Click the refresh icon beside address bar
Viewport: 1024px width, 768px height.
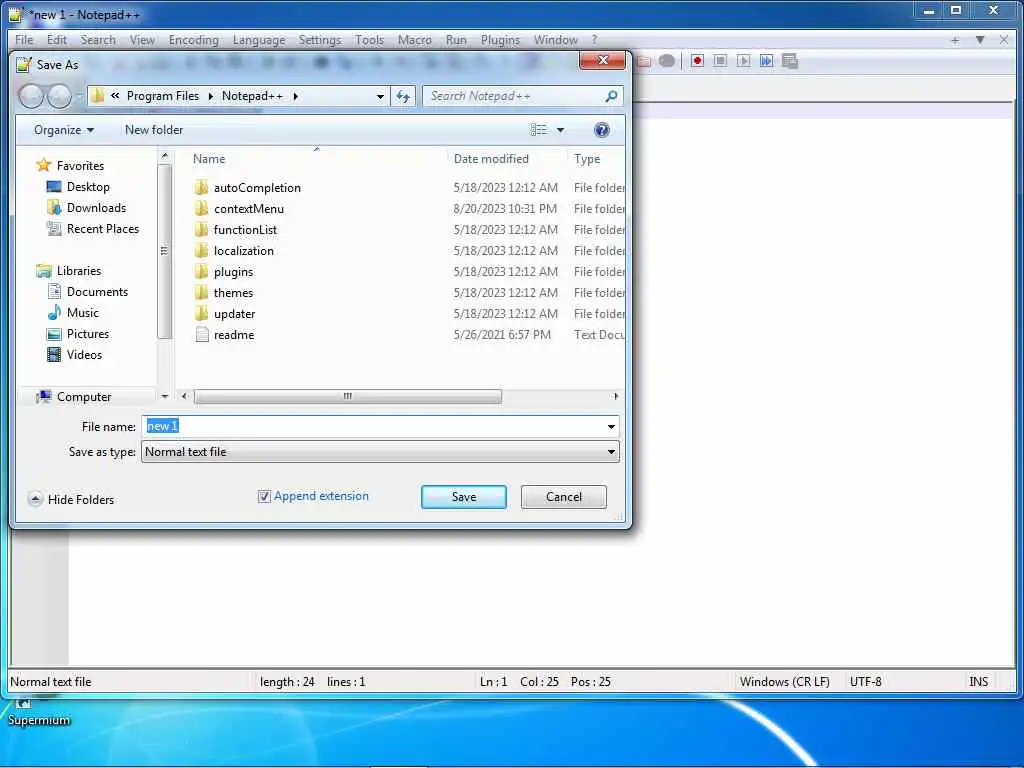pyautogui.click(x=403, y=97)
